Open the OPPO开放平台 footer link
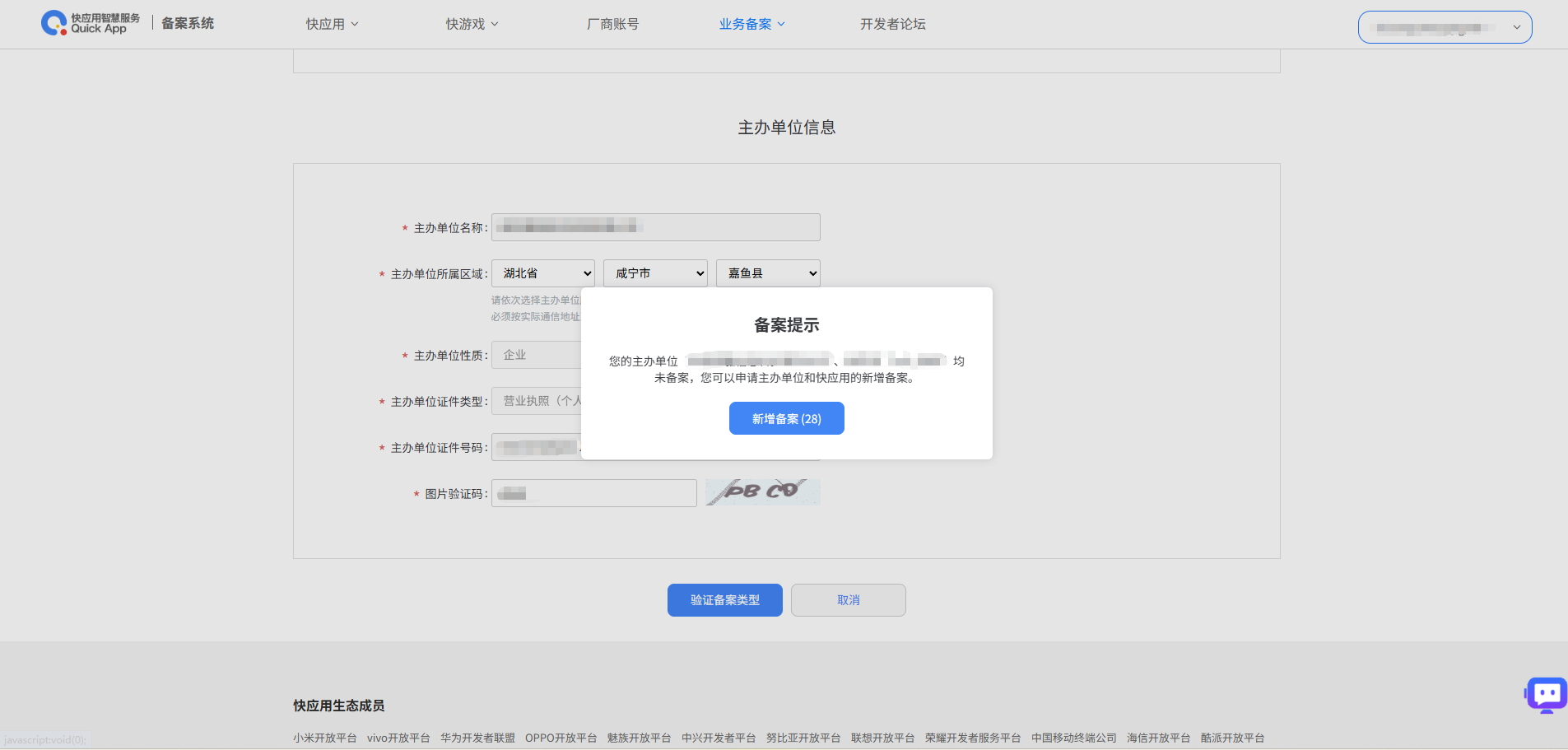 tap(561, 738)
